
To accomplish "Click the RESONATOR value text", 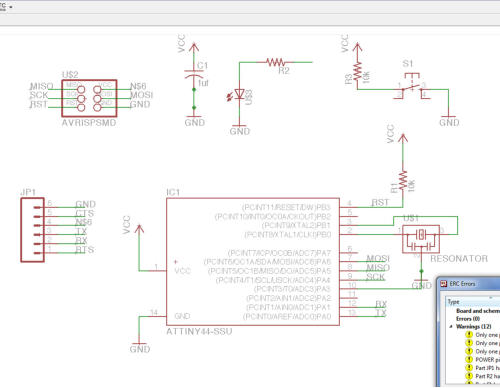I will pyautogui.click(x=459, y=259).
